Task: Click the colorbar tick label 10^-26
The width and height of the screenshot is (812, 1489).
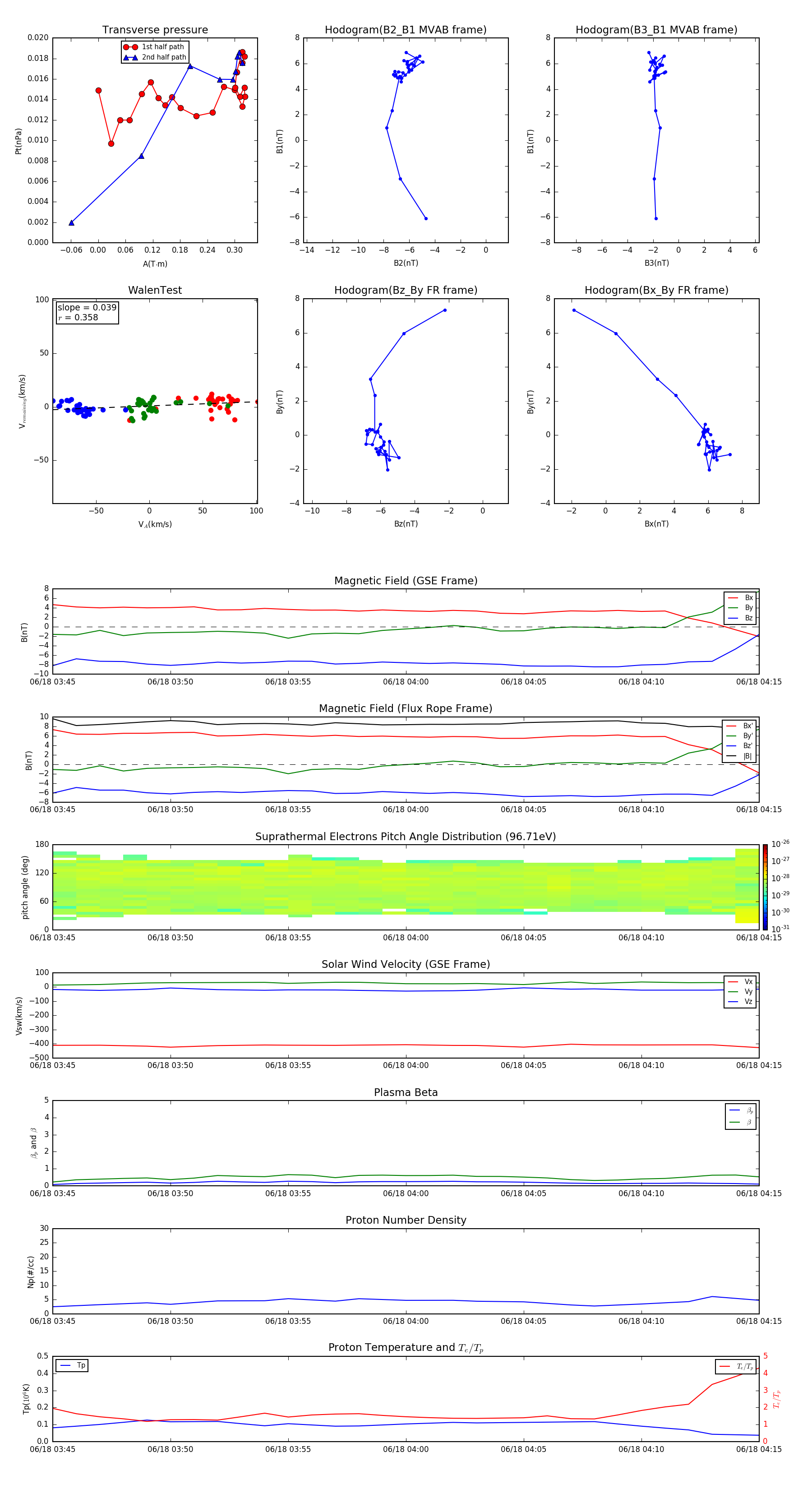Action: (780, 844)
